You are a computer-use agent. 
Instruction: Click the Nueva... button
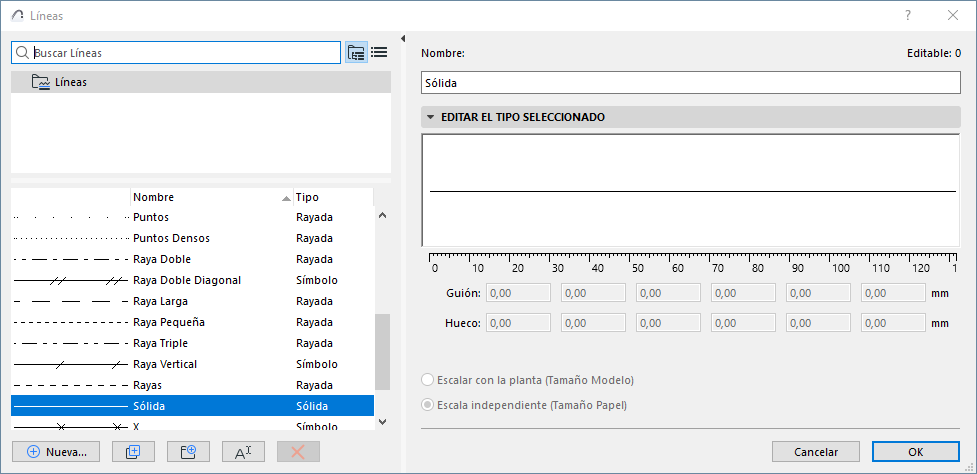click(x=56, y=452)
